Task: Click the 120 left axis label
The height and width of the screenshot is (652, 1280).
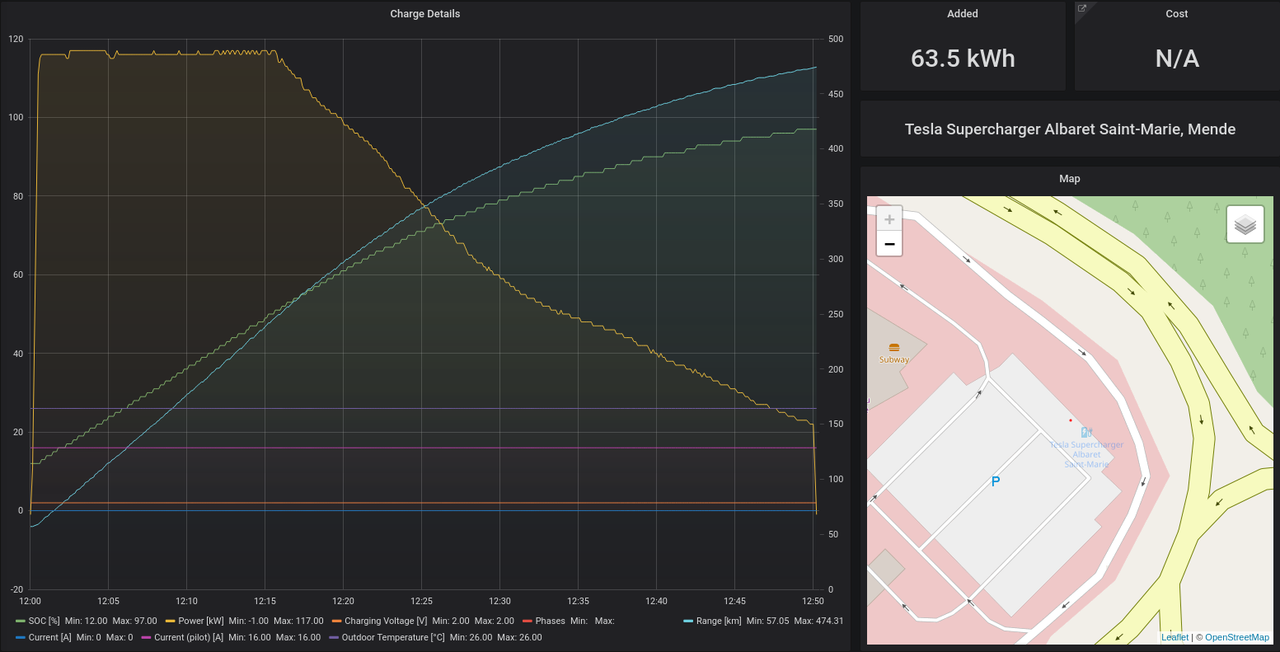Action: point(15,39)
